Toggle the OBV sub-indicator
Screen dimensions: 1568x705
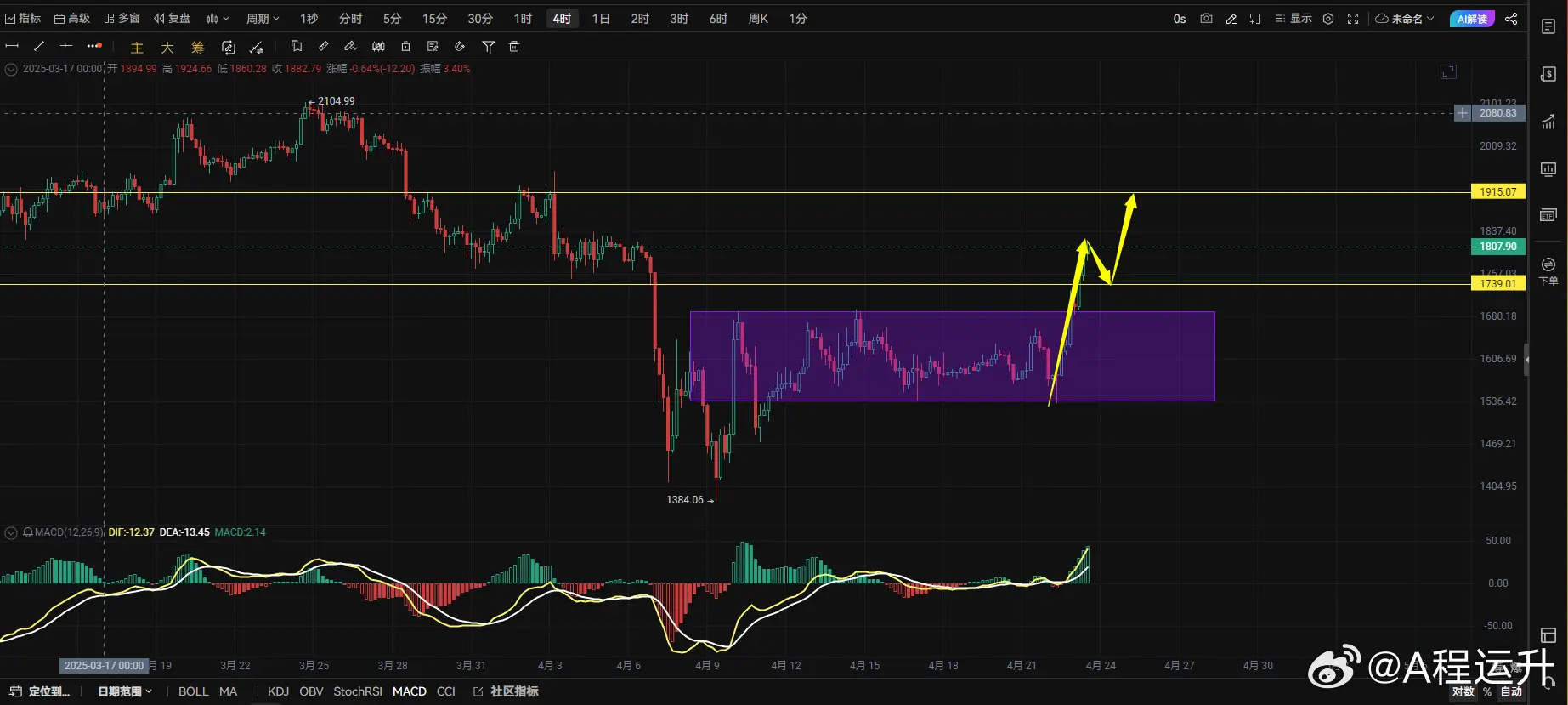click(x=311, y=691)
